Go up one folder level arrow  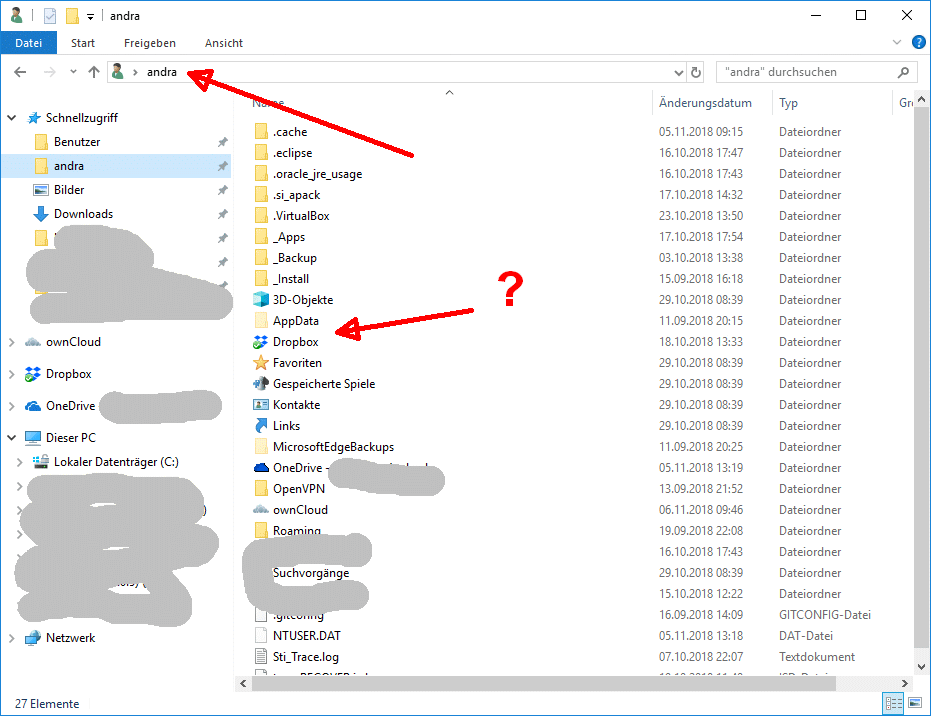(x=93, y=72)
